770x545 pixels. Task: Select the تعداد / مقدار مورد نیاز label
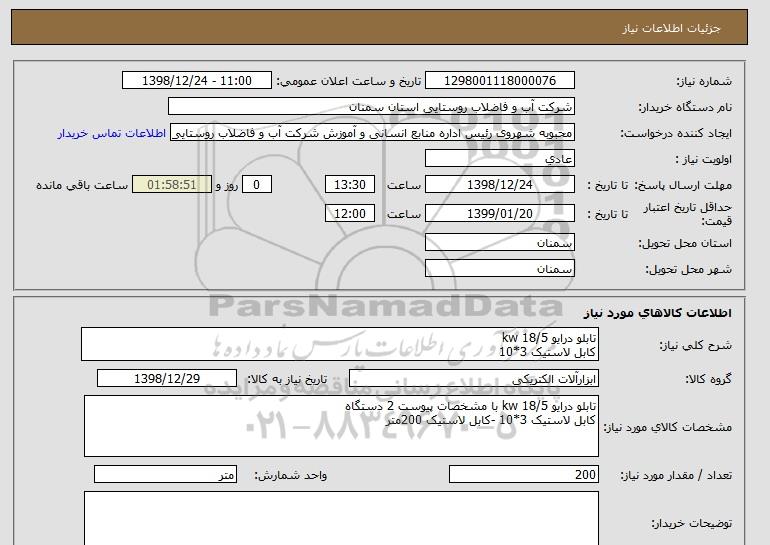tap(676, 475)
